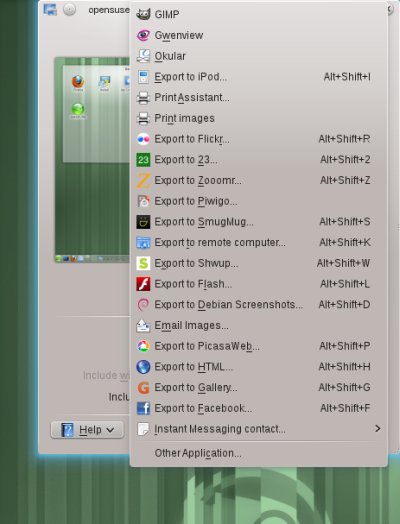Click the green Shwup S icon
Image resolution: width=400 pixels, height=524 pixels.
143,263
